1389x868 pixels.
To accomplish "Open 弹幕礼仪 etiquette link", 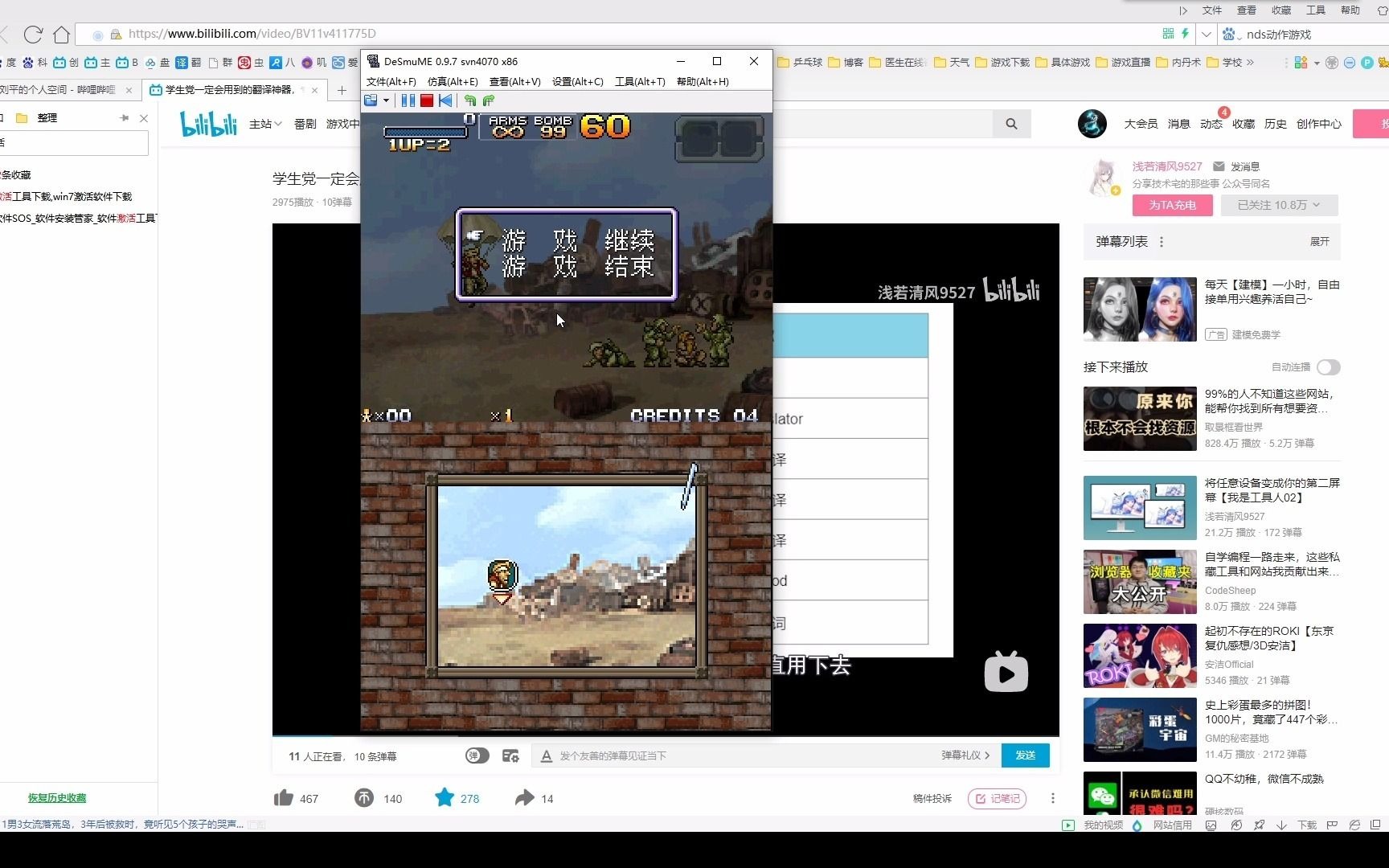I will [965, 755].
